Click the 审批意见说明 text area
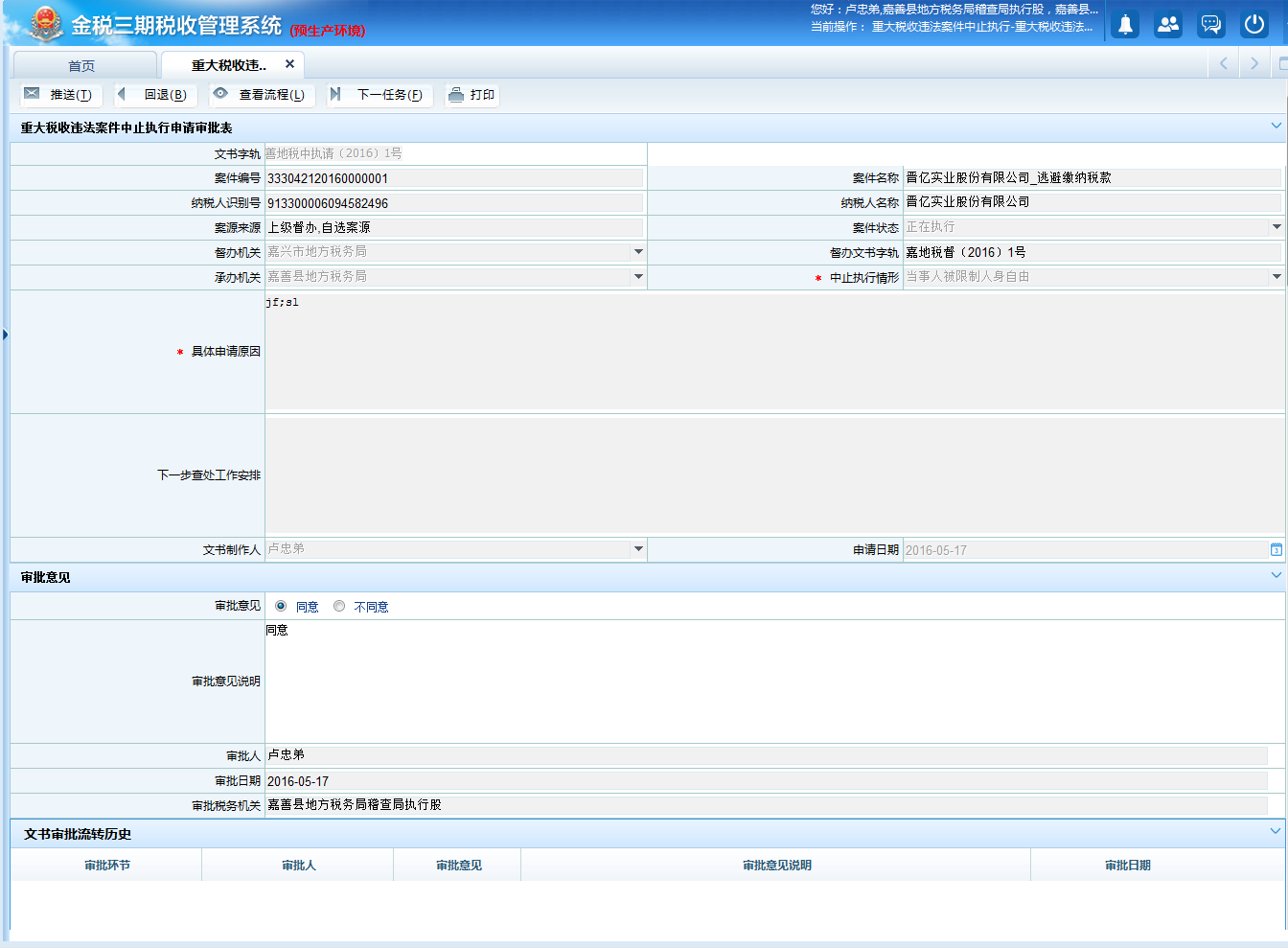Viewport: 1288px width, 948px height. (775, 682)
